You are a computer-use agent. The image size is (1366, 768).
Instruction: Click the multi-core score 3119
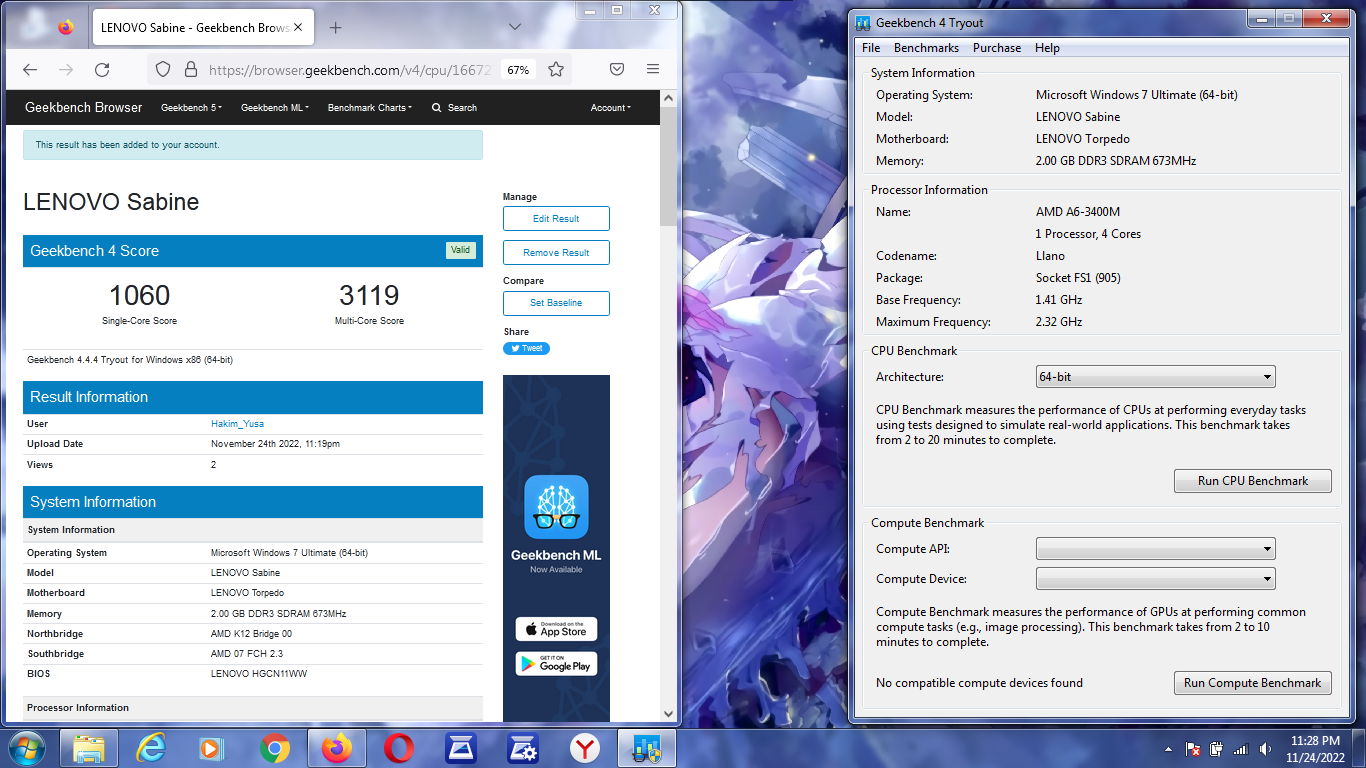coord(369,295)
